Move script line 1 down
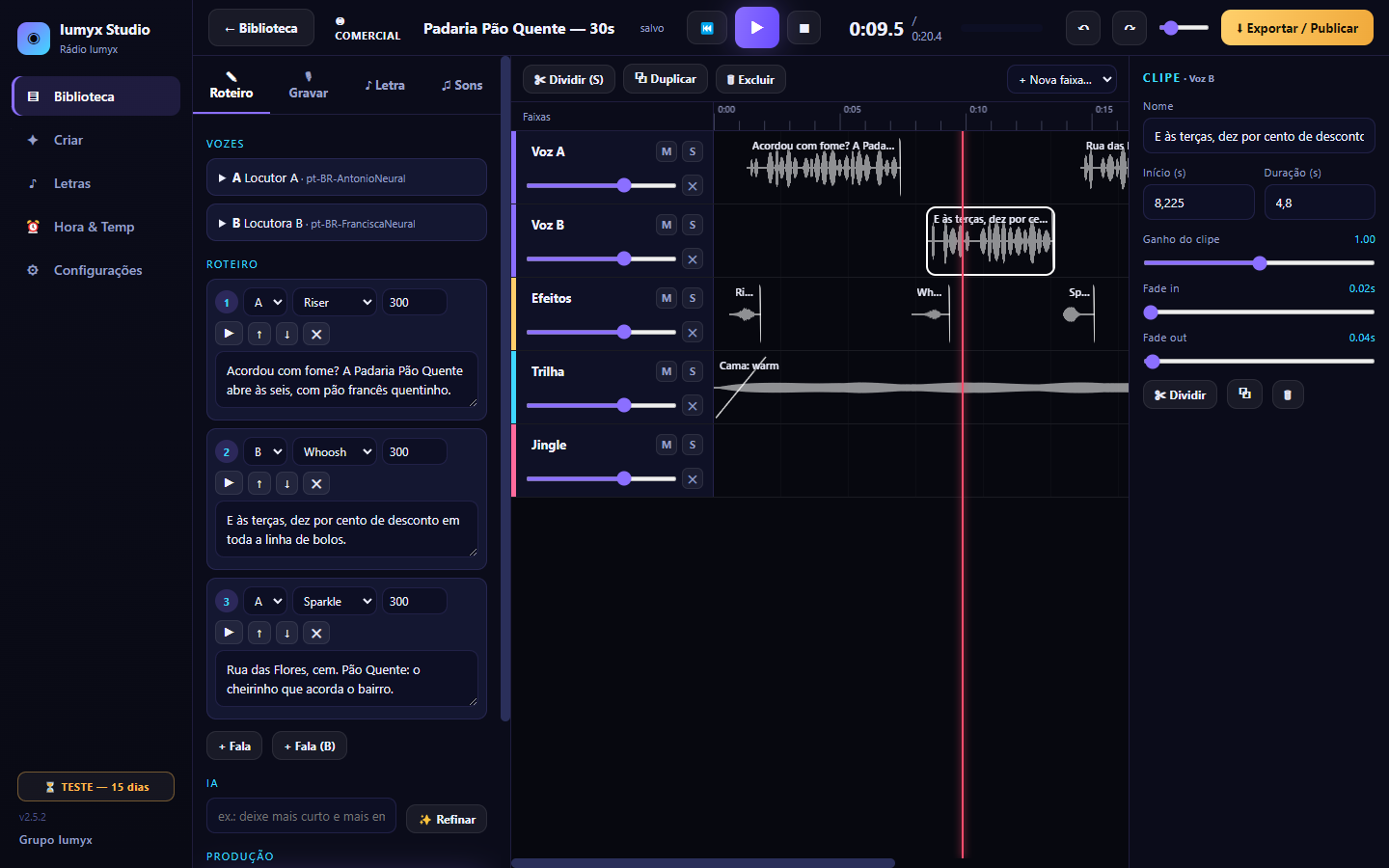Screen dimensions: 1389x868 [x=286, y=334]
